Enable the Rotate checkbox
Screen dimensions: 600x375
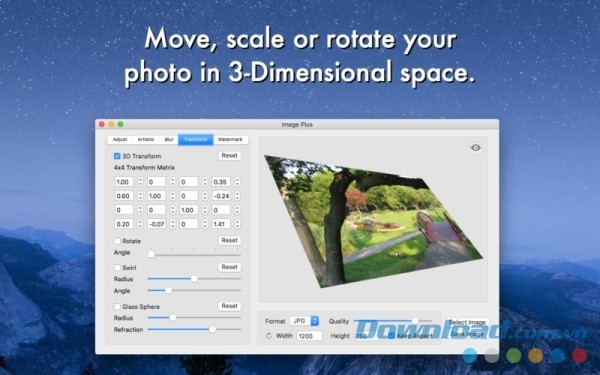117,241
